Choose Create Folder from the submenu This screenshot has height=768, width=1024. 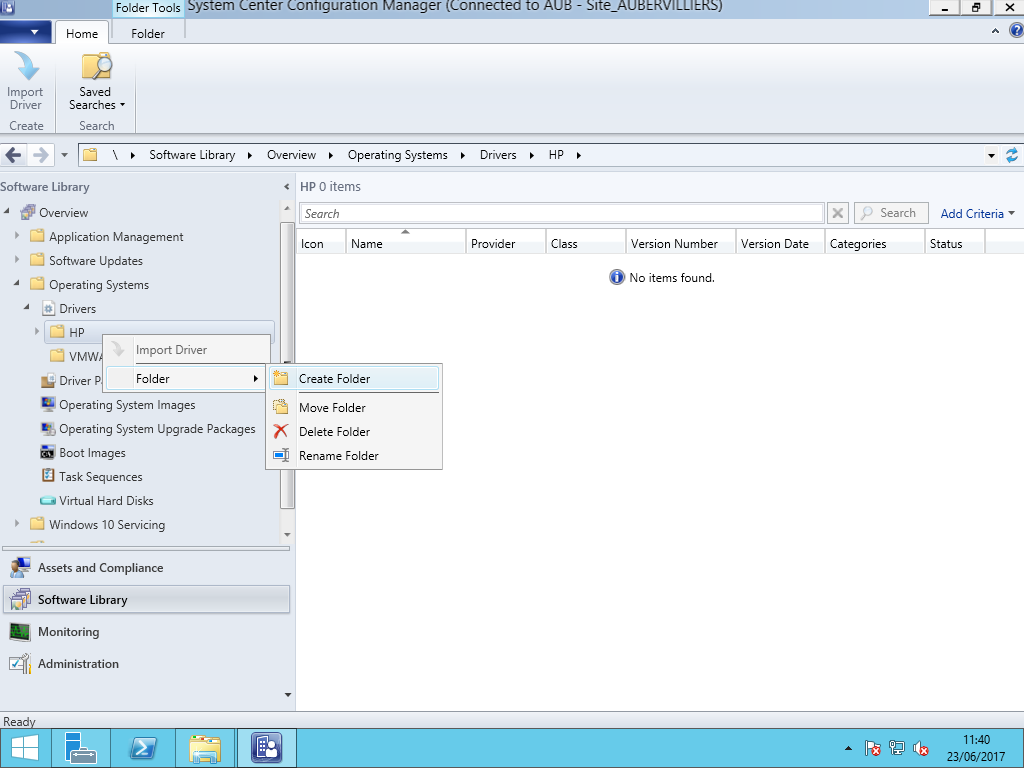(x=355, y=379)
